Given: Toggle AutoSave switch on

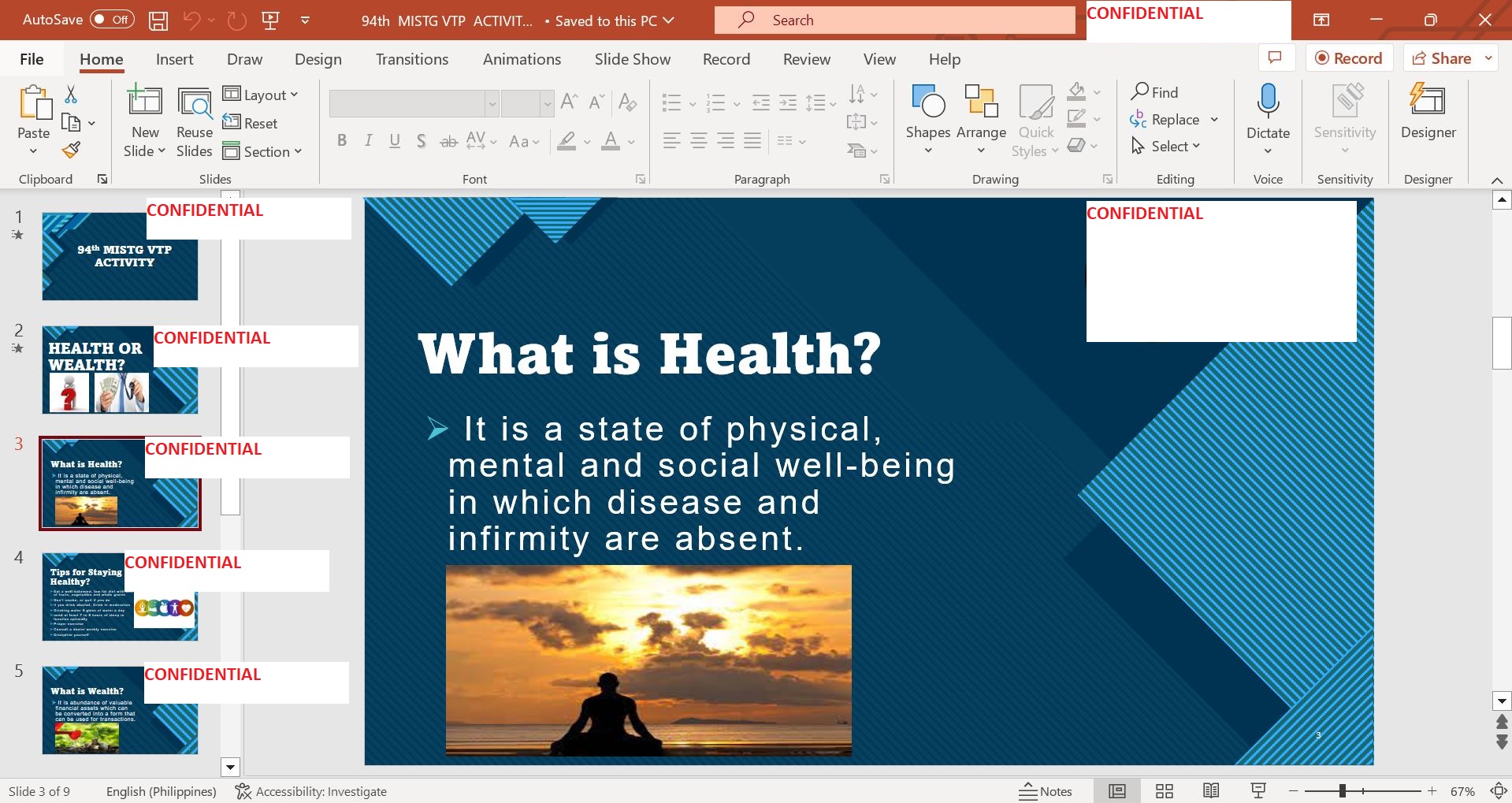Looking at the screenshot, I should coord(112,20).
